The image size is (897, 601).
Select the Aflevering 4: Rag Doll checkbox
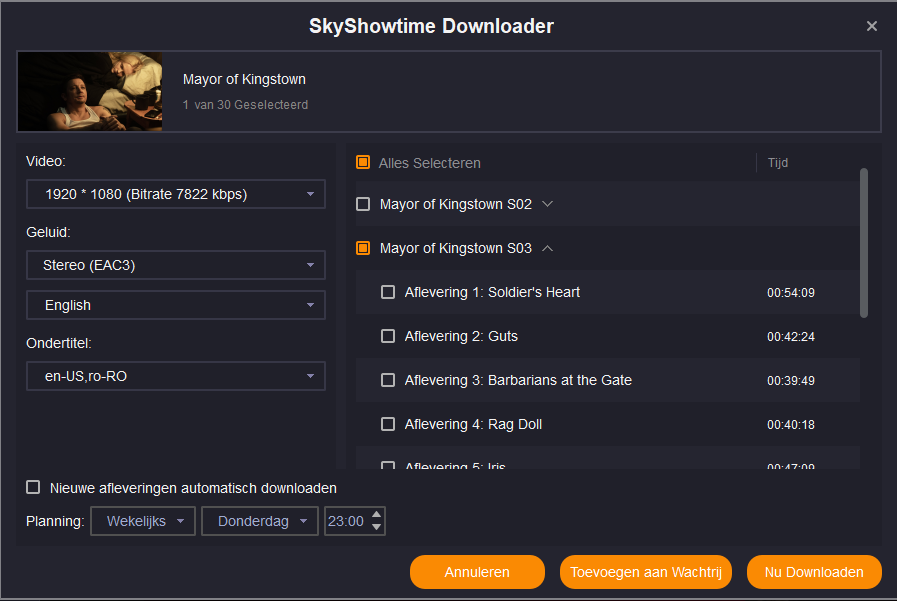[388, 424]
